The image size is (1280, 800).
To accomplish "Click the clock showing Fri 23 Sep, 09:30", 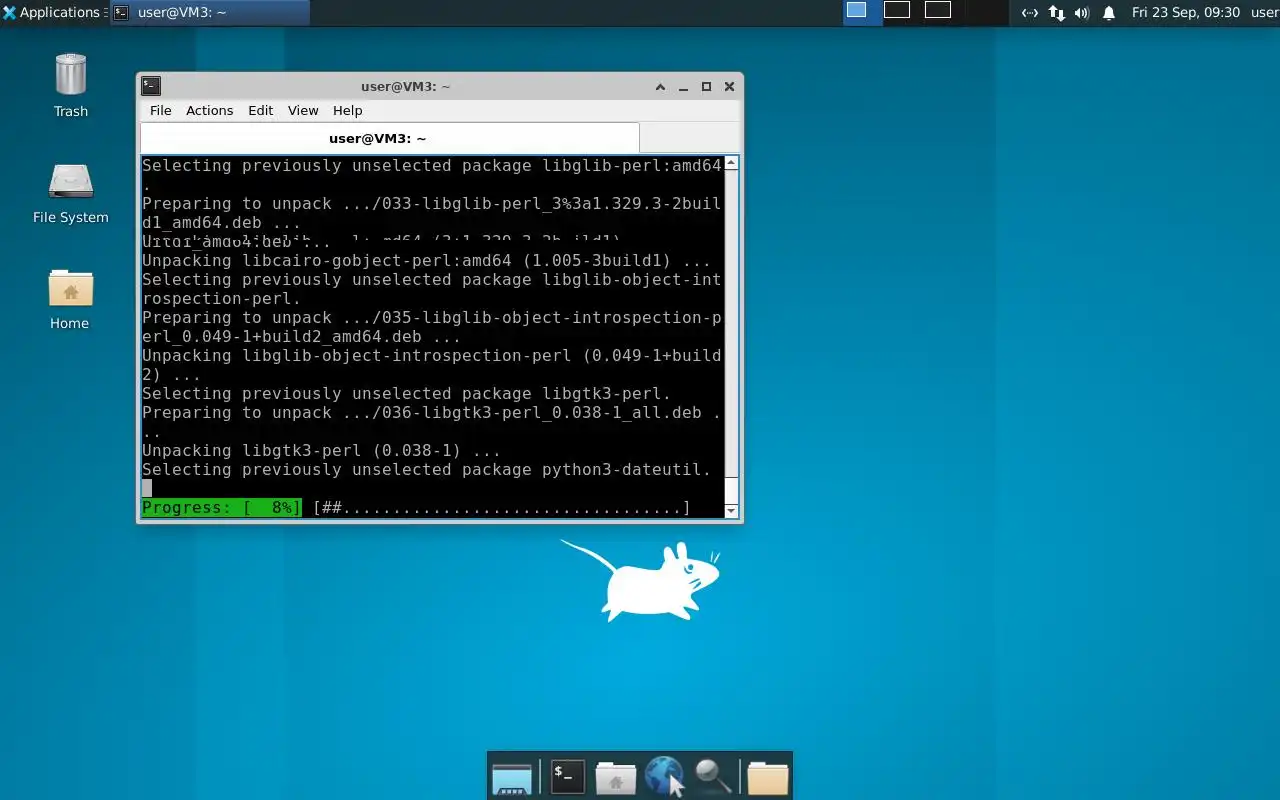I will (x=1185, y=13).
